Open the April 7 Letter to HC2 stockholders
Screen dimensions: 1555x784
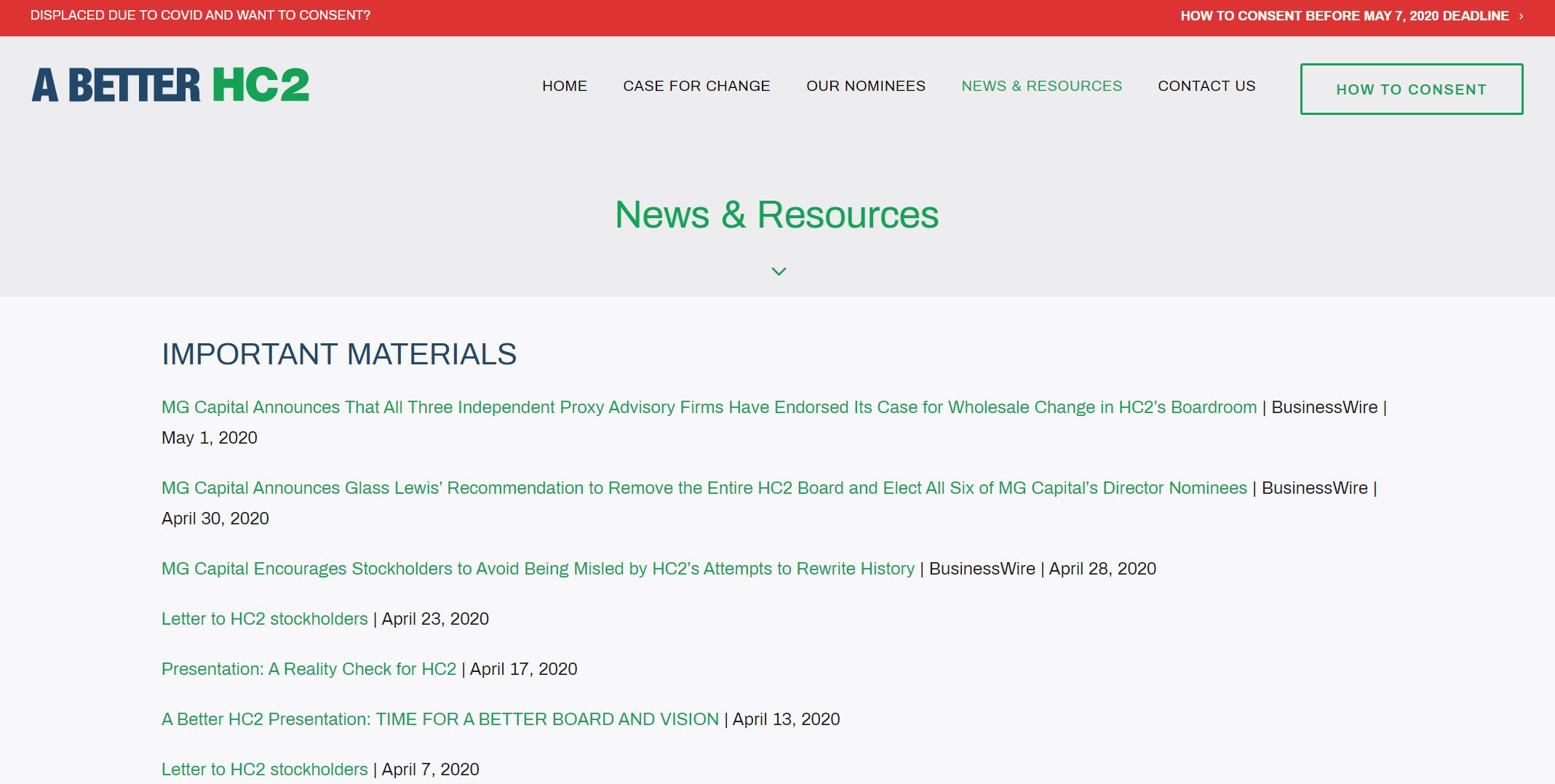[x=264, y=769]
